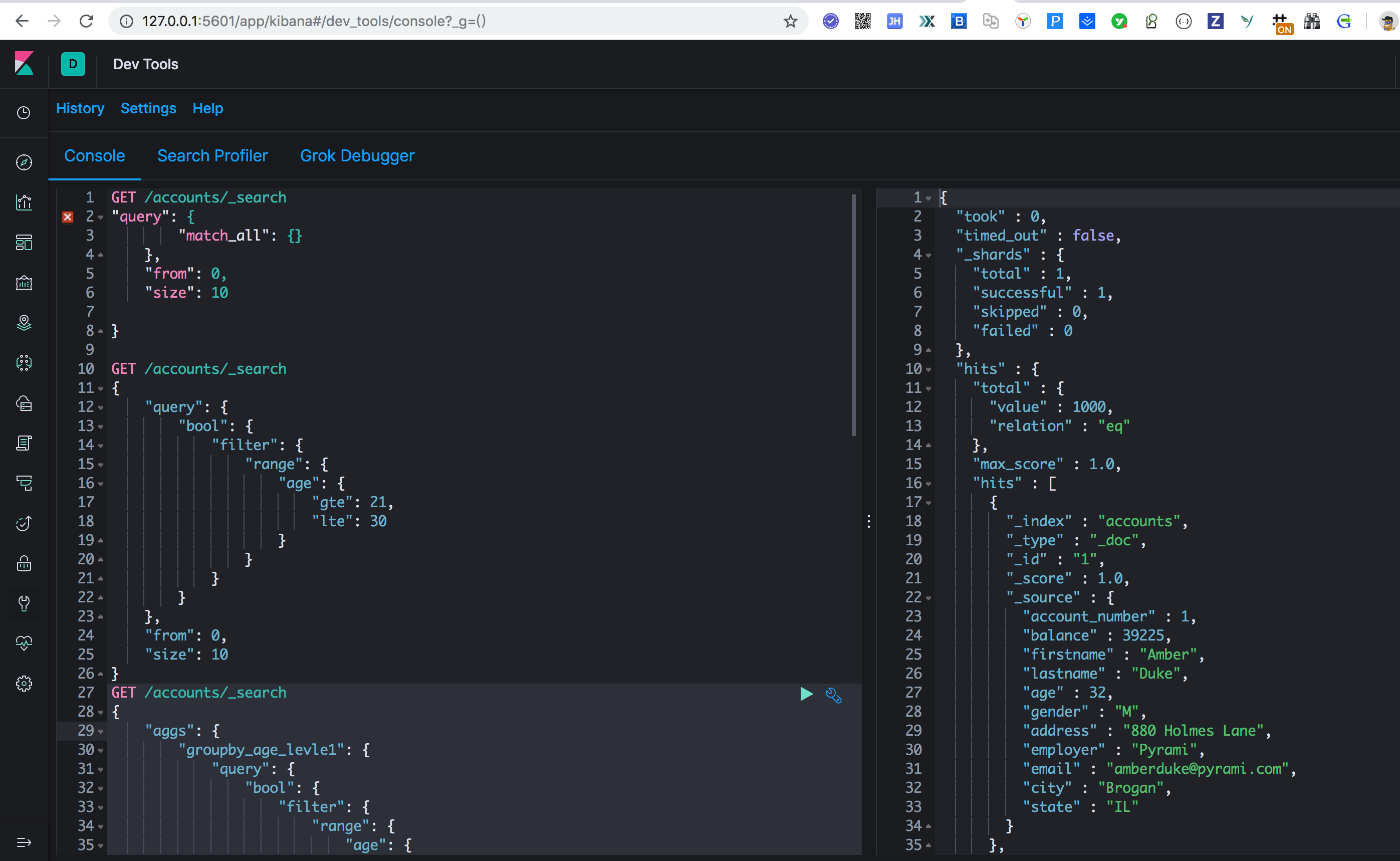The height and width of the screenshot is (861, 1400).
Task: Open Visualize chart icon in sidebar
Action: click(24, 202)
